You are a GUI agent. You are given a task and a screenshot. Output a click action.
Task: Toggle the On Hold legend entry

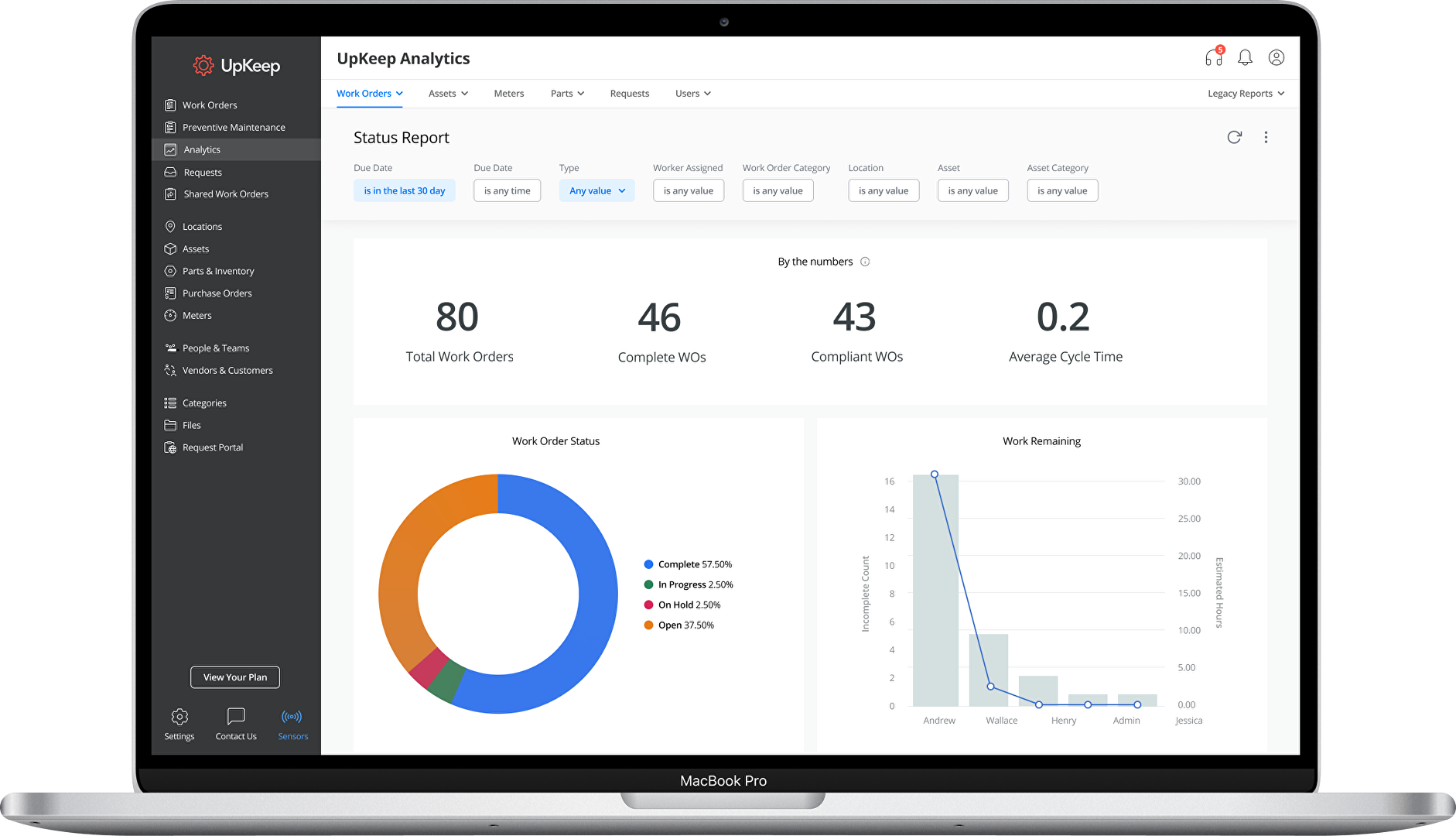tap(682, 605)
